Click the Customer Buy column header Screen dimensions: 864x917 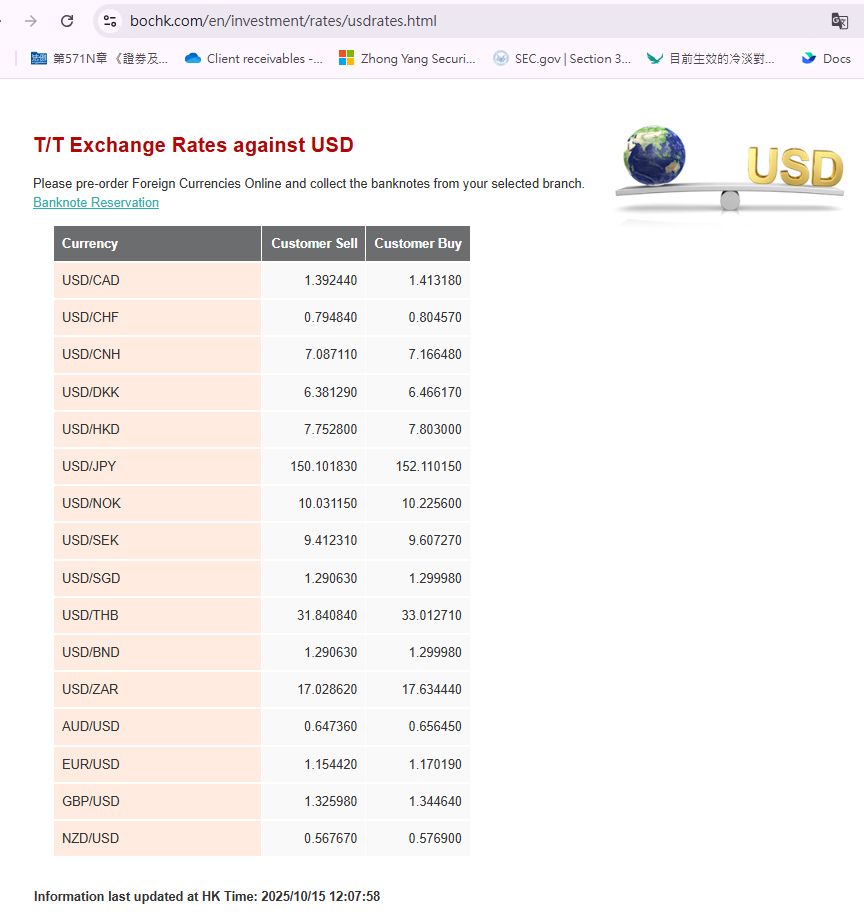coord(418,243)
